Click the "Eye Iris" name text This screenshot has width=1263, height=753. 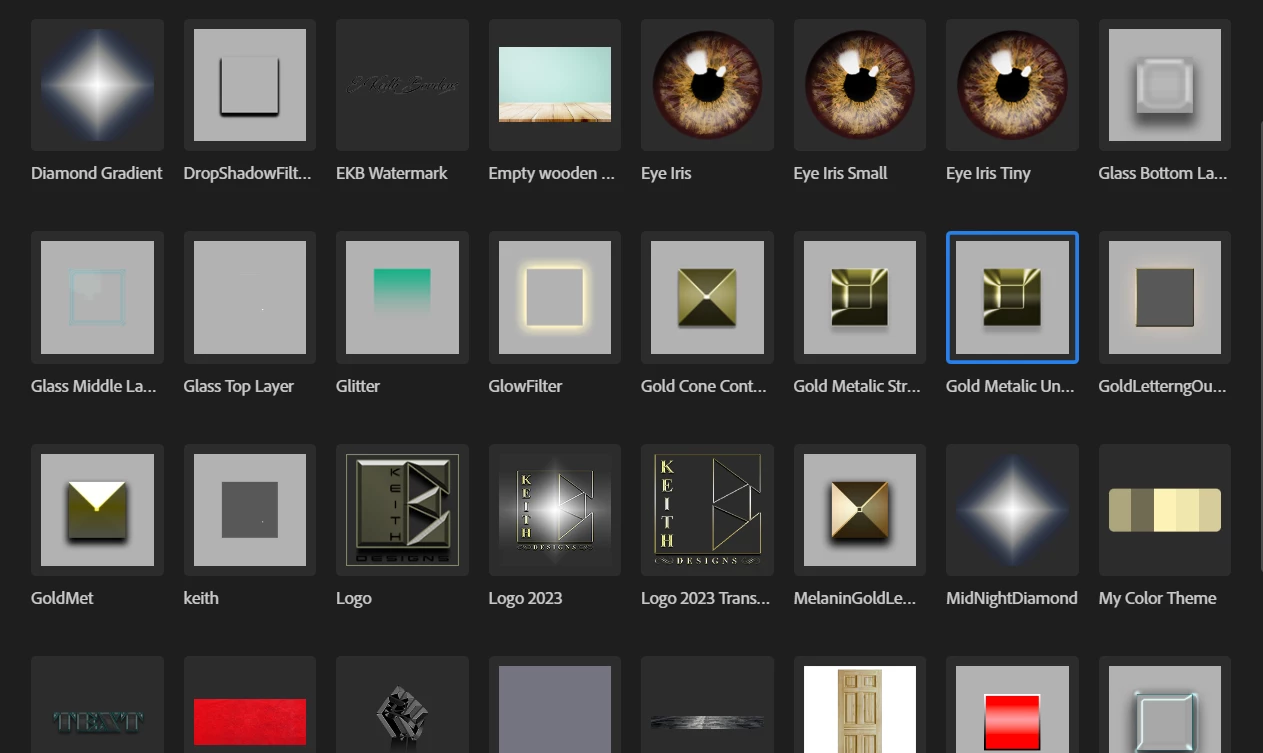coord(666,173)
